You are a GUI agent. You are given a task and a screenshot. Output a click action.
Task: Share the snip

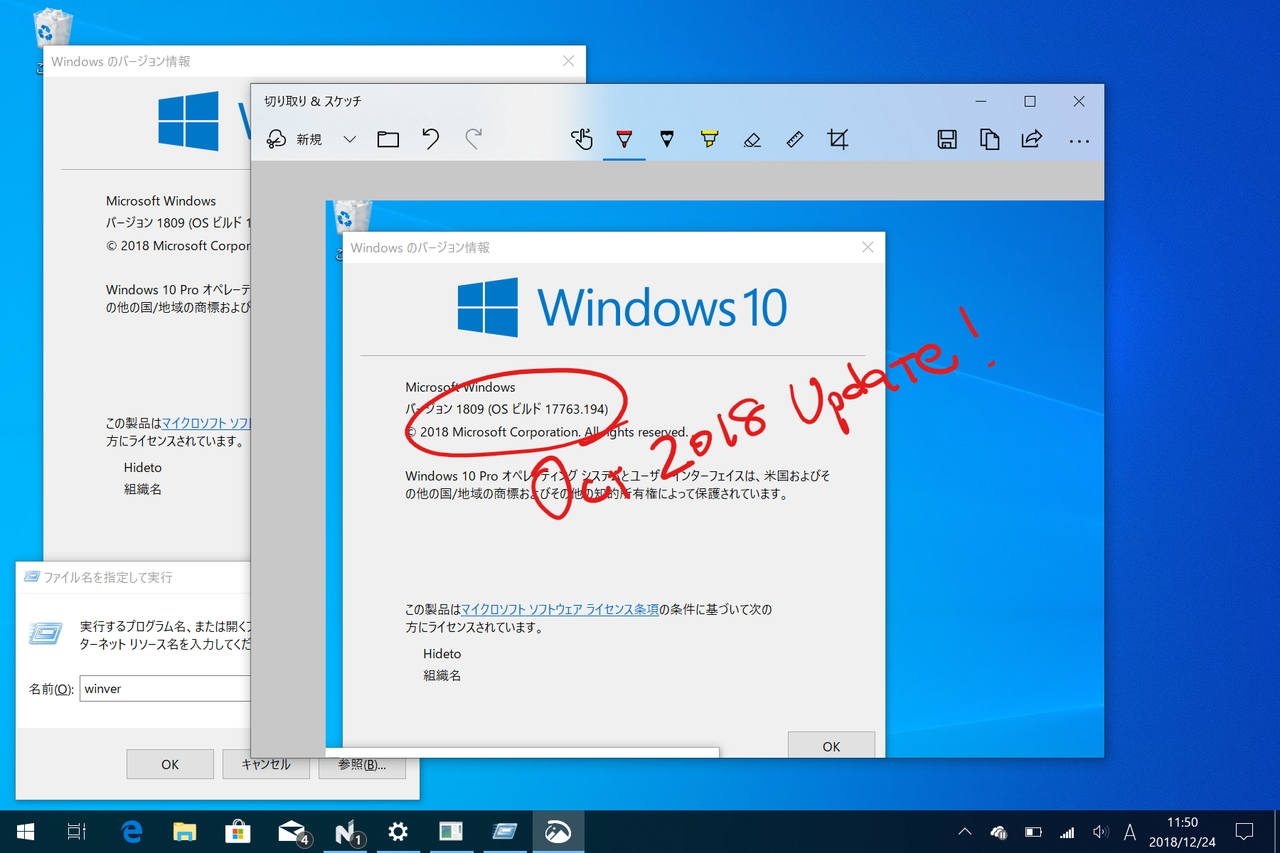tap(1032, 139)
